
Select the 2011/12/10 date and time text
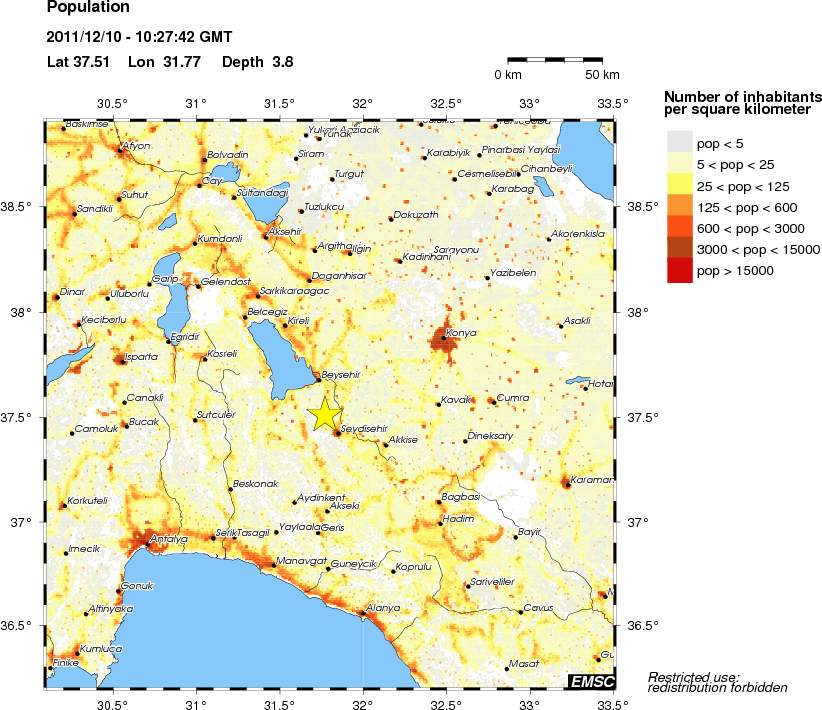[139, 37]
